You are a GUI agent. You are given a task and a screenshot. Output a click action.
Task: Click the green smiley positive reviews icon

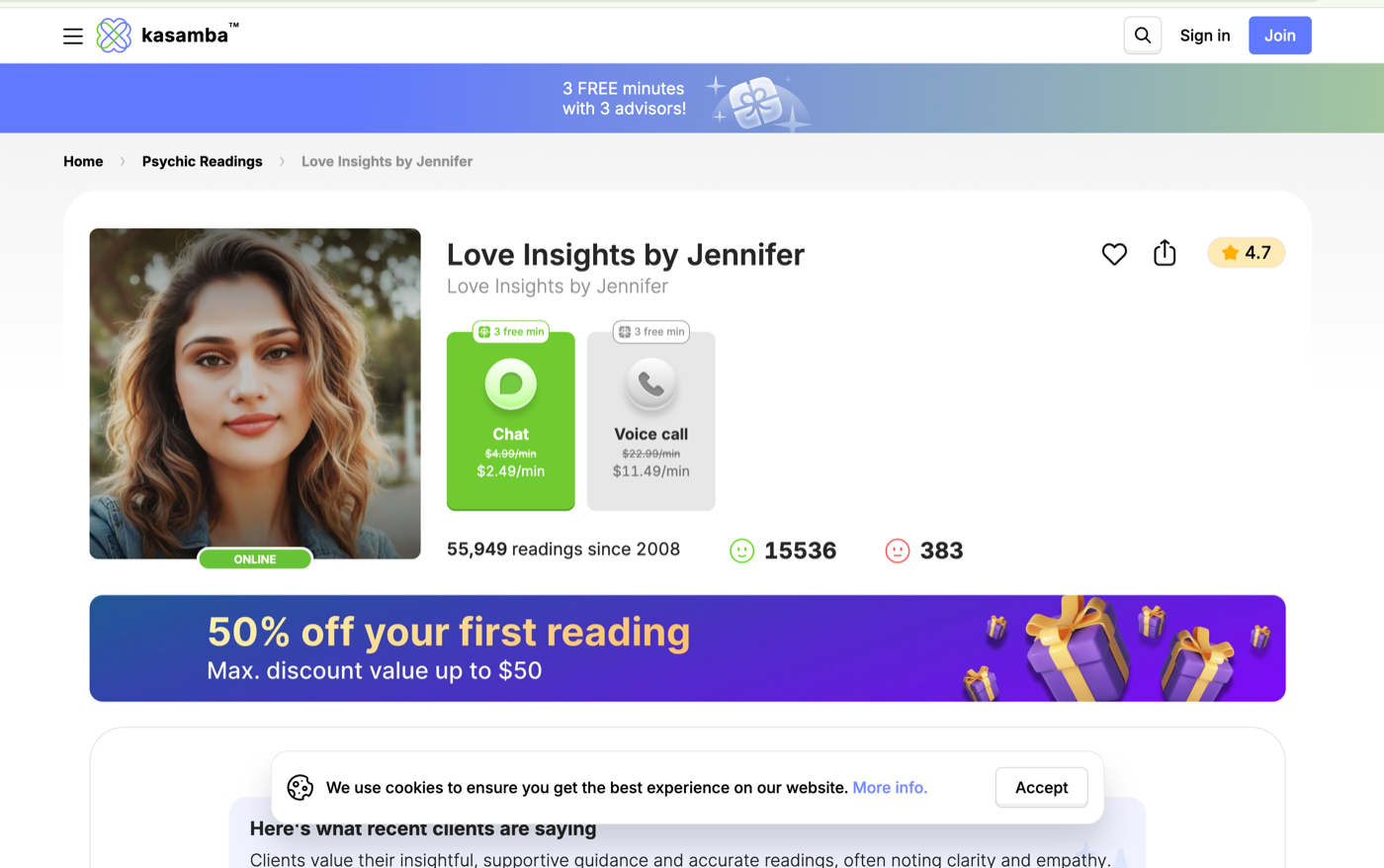741,551
